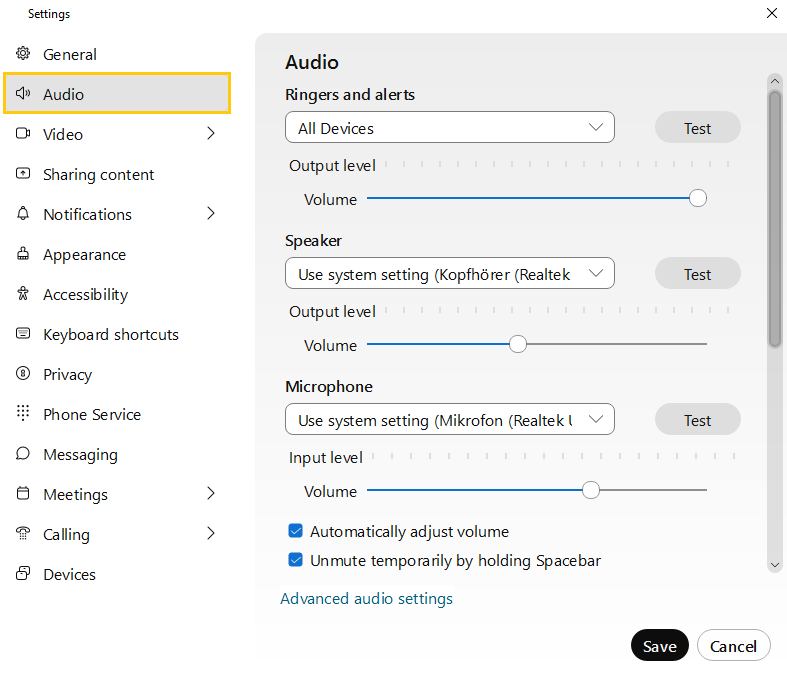
Task: Click the Keyboard shortcuts icon
Action: (x=23, y=334)
